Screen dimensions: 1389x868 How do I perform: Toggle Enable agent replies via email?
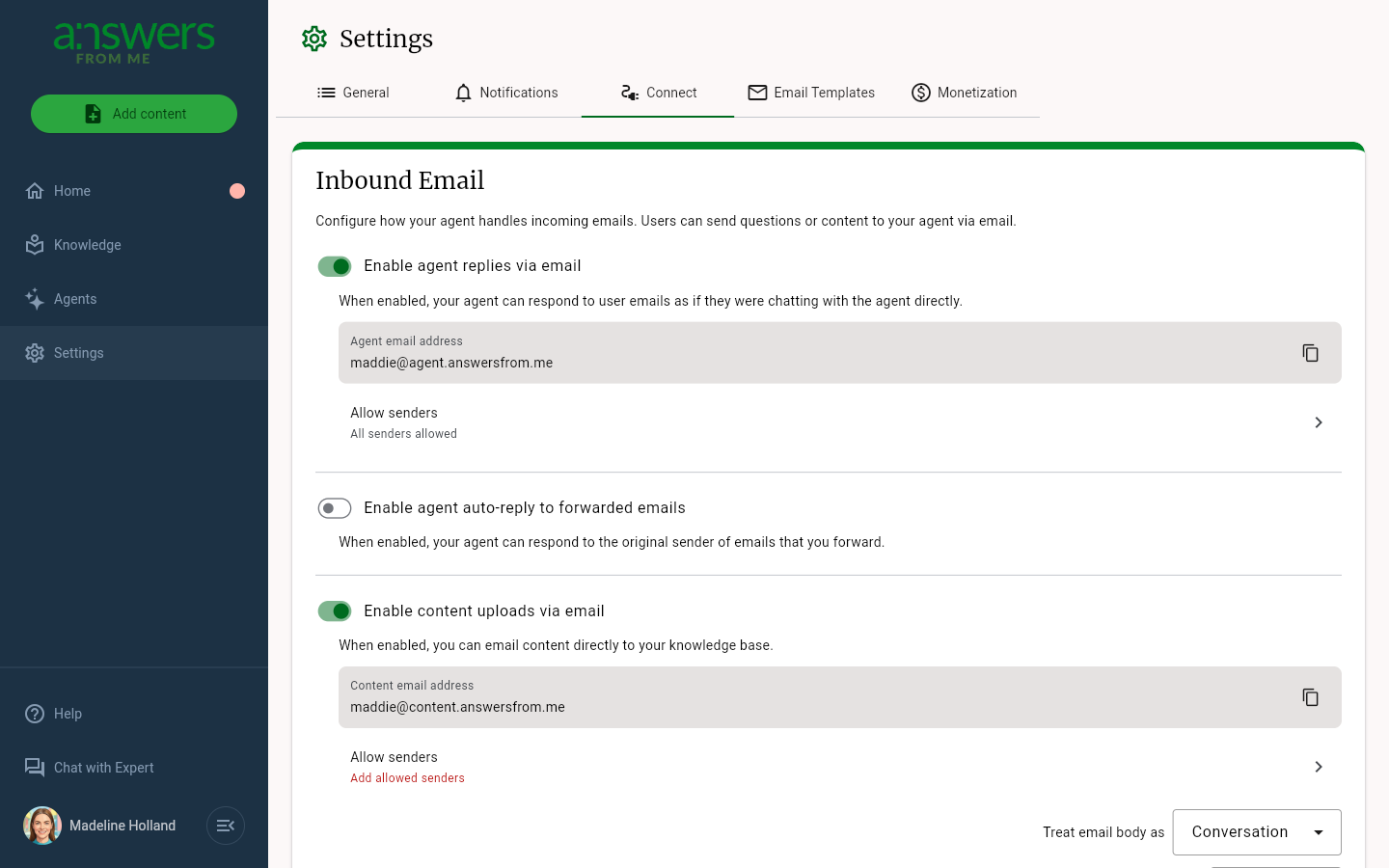tap(335, 266)
